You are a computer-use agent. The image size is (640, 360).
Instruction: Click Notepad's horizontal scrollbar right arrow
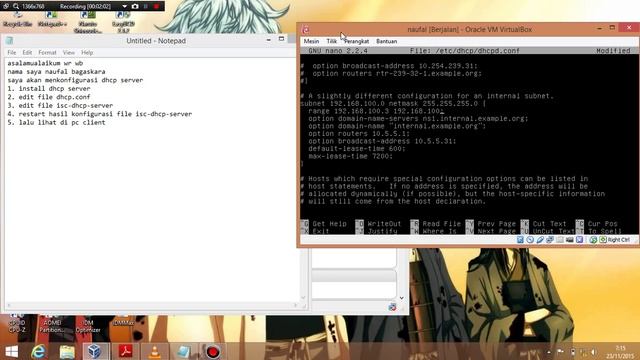pyautogui.click(x=296, y=305)
